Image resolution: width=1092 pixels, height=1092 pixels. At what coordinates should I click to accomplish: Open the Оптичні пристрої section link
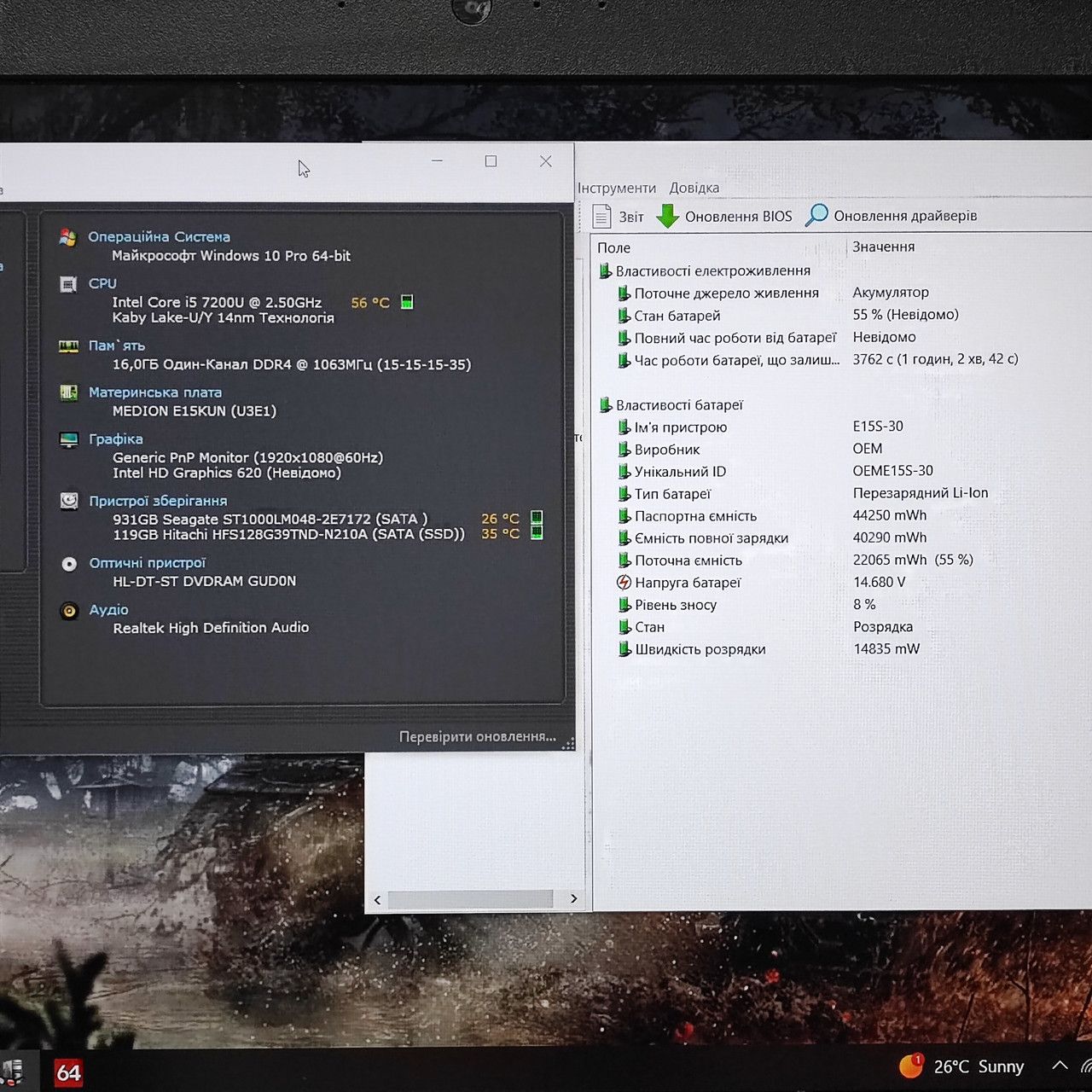coord(148,563)
